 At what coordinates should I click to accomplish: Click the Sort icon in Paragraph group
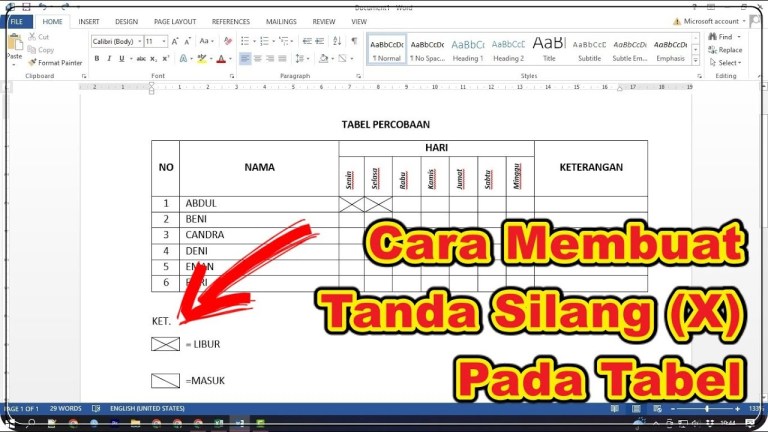click(337, 41)
